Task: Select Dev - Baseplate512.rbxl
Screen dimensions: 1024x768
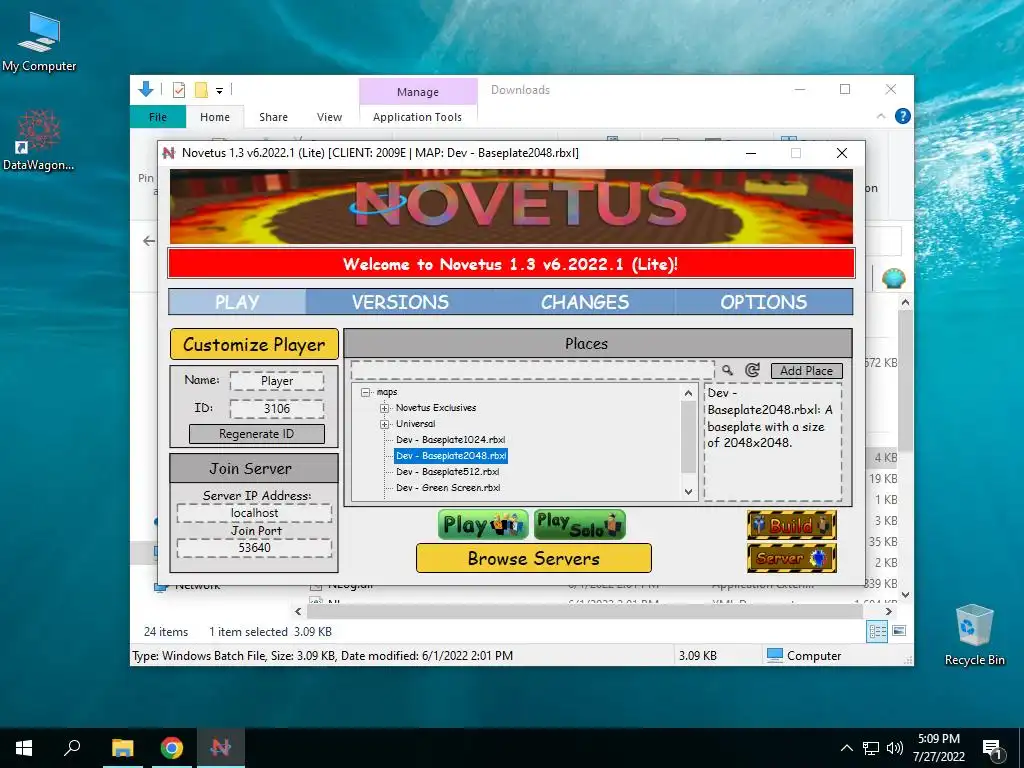Action: pyautogui.click(x=447, y=472)
